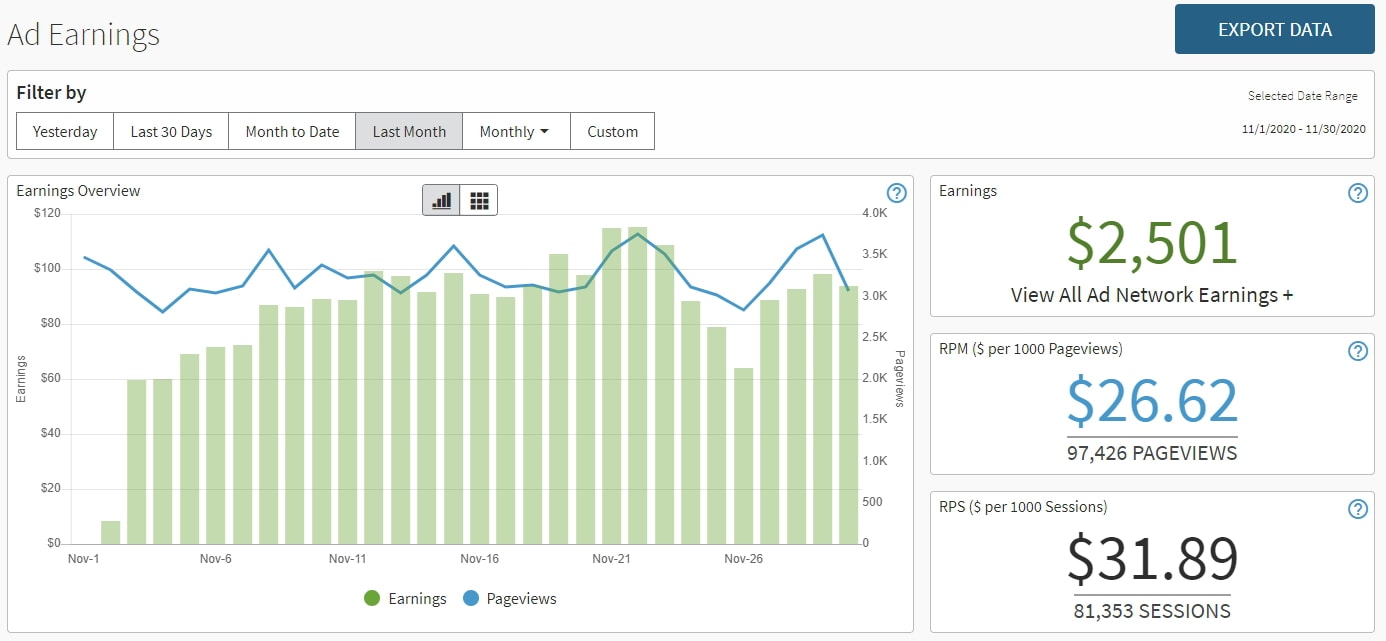Click the 4.0K pageviews axis value

[874, 213]
